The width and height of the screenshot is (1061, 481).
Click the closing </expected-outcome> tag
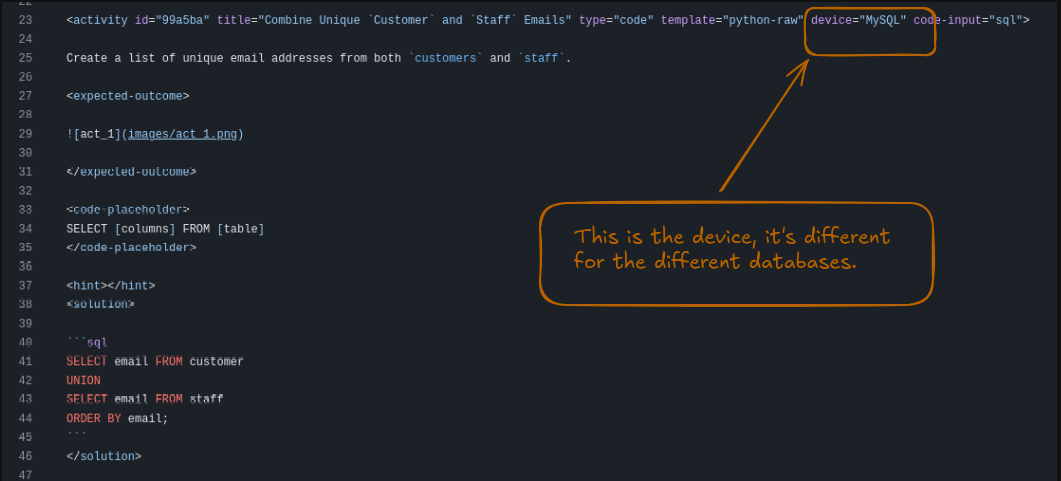(131, 172)
